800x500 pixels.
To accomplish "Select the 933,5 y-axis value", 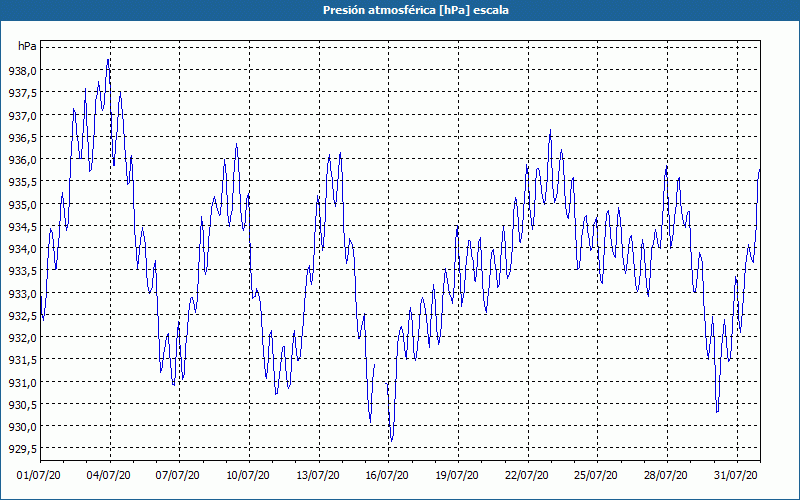I will click(22, 271).
